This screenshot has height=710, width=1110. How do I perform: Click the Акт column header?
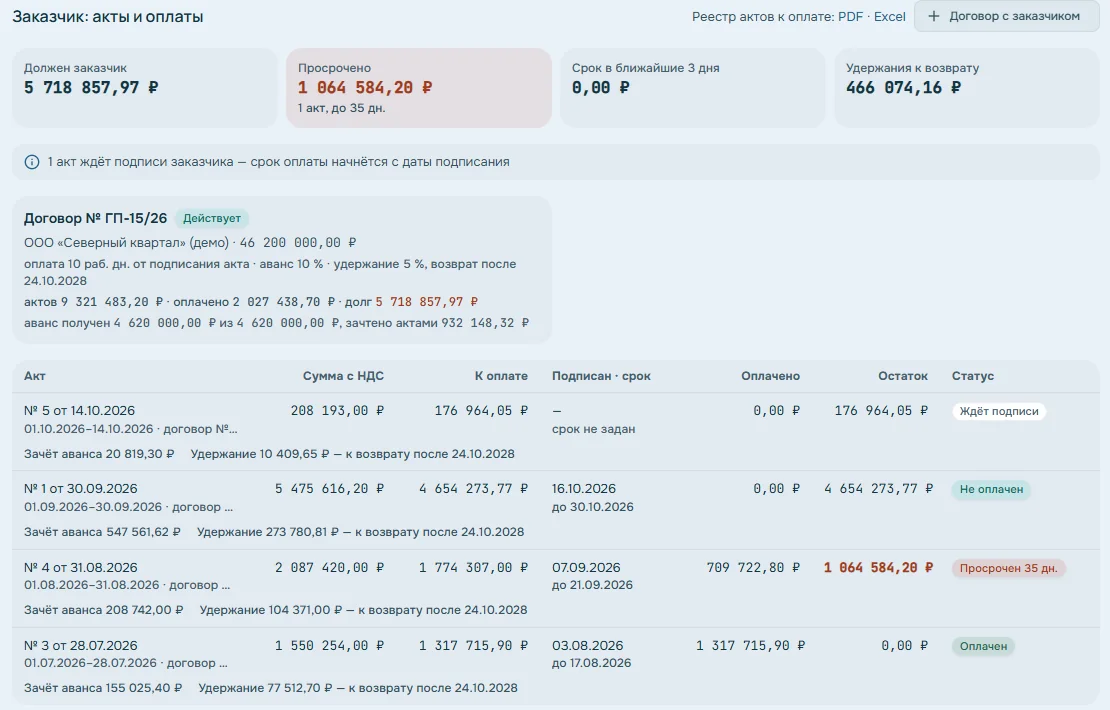[x=35, y=376]
